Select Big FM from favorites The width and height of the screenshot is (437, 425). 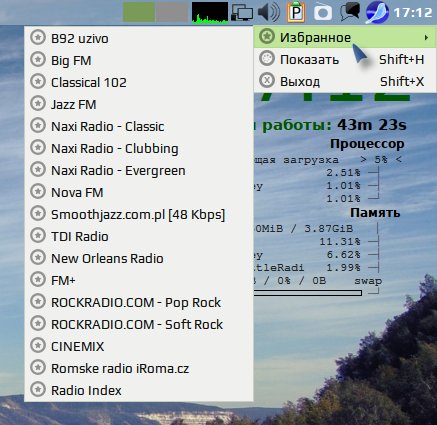[139, 60]
